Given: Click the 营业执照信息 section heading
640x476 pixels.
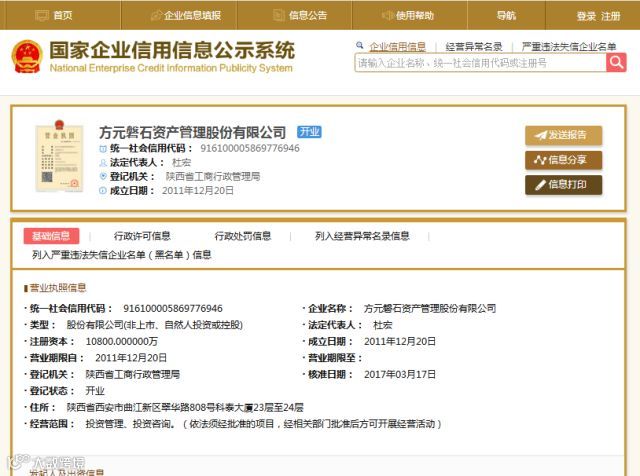Looking at the screenshot, I should [x=58, y=288].
